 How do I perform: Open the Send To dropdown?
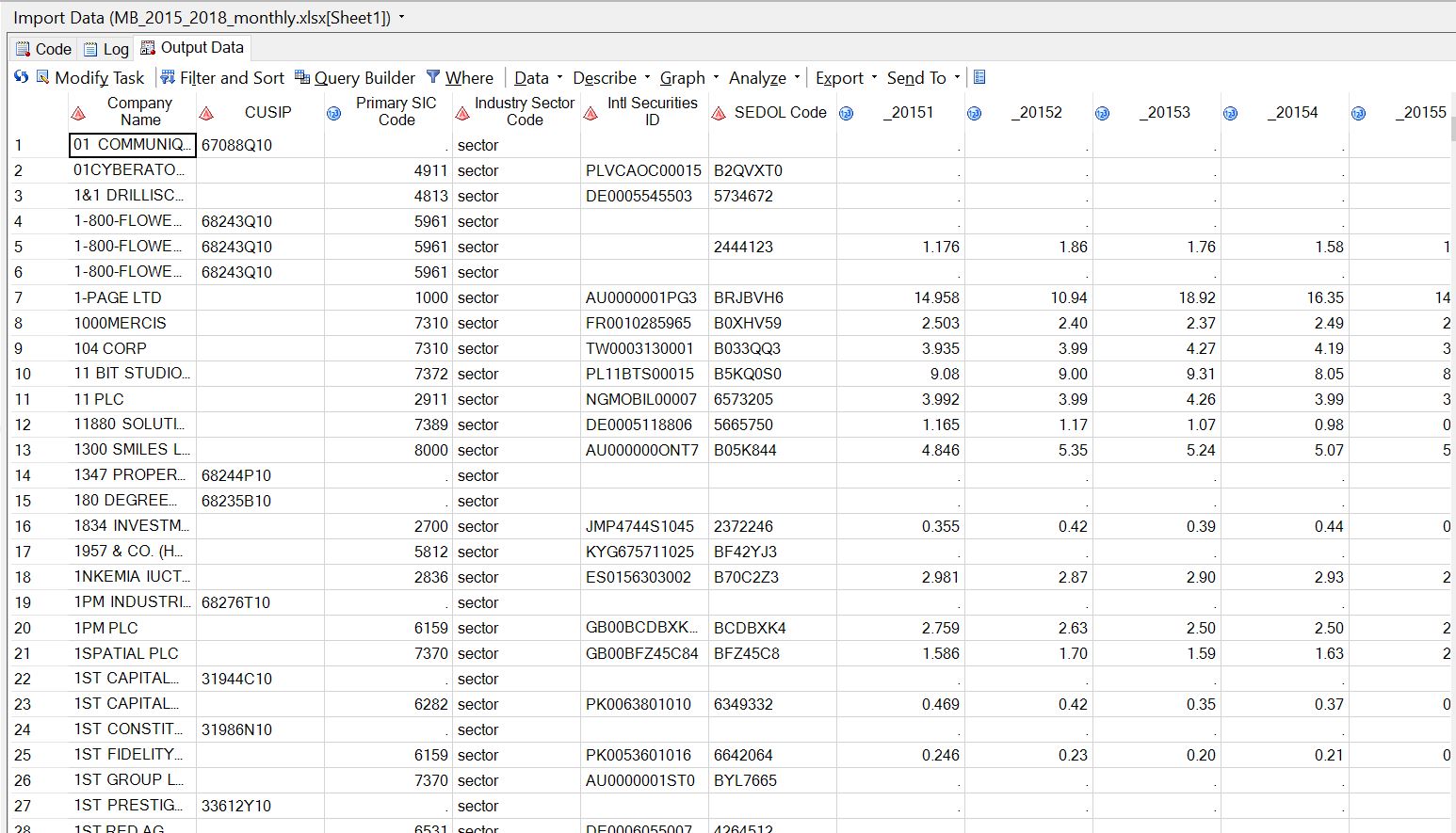click(923, 77)
